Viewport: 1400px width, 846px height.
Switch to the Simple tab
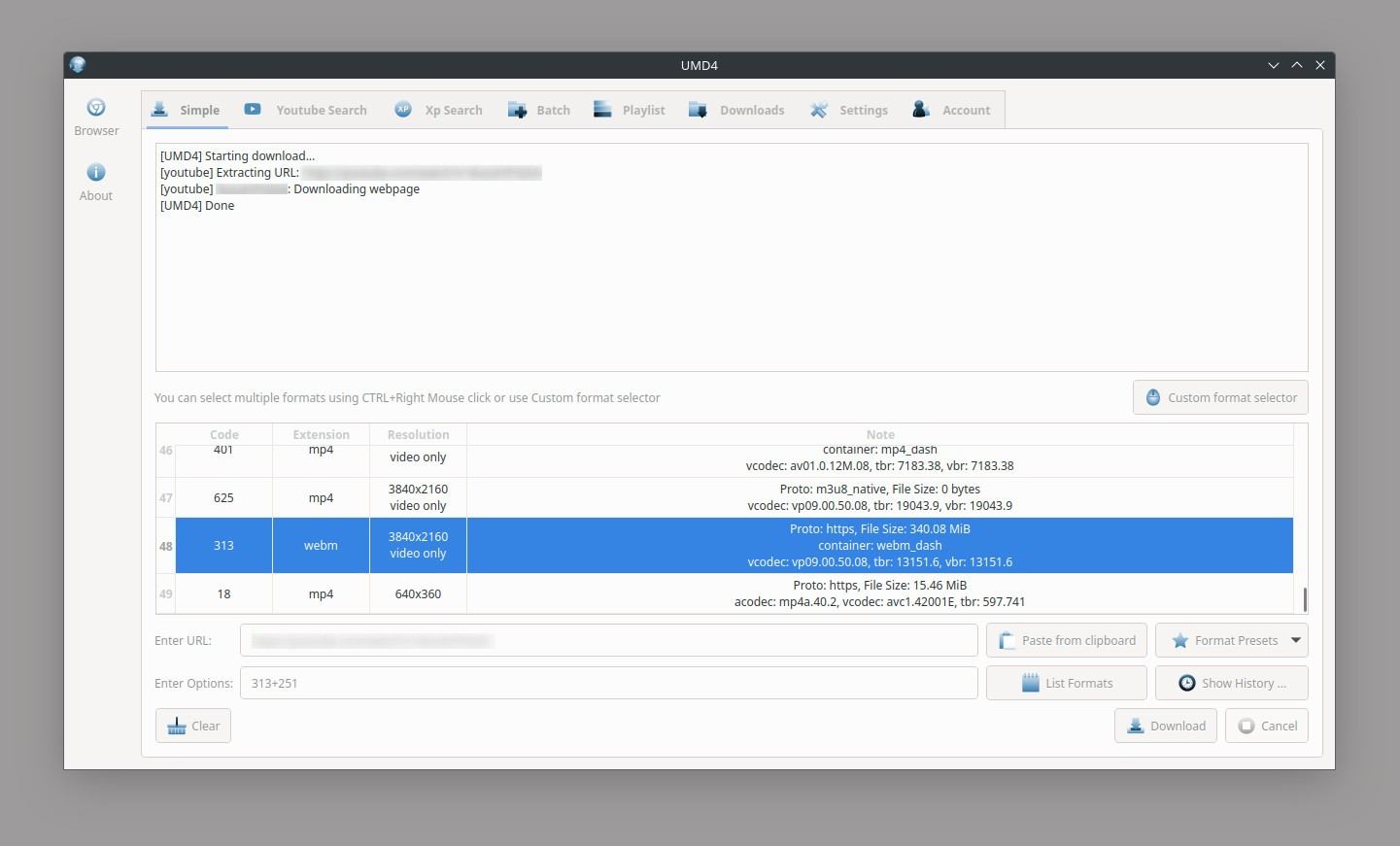click(186, 110)
